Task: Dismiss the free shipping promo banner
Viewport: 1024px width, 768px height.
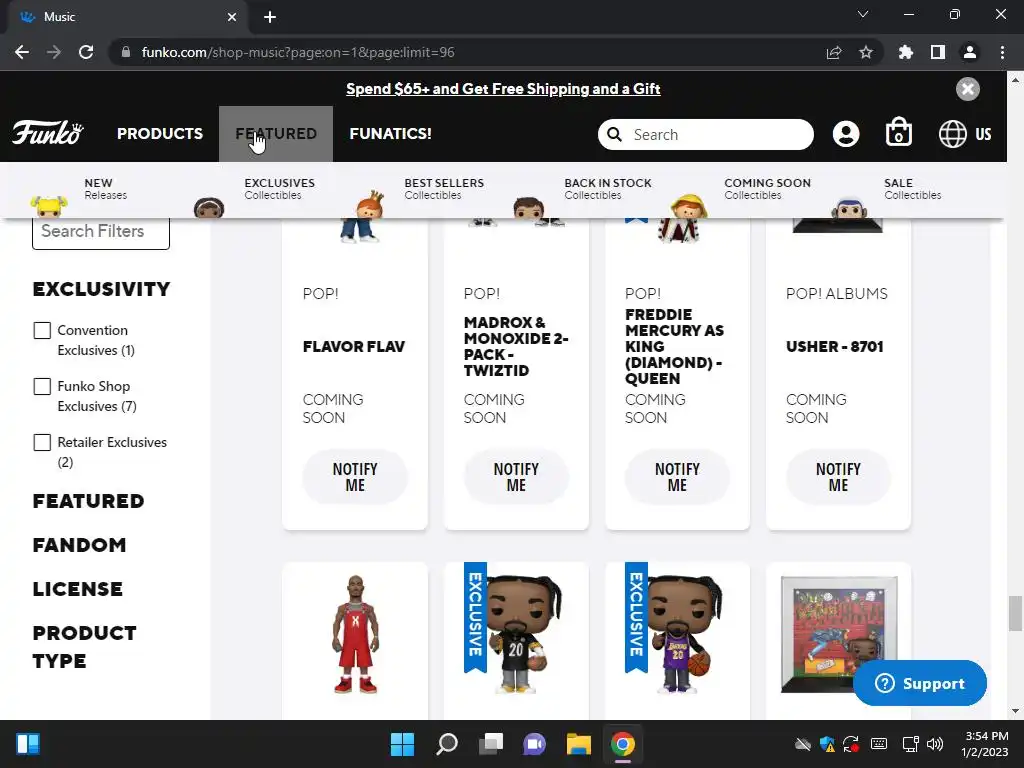Action: [x=968, y=89]
